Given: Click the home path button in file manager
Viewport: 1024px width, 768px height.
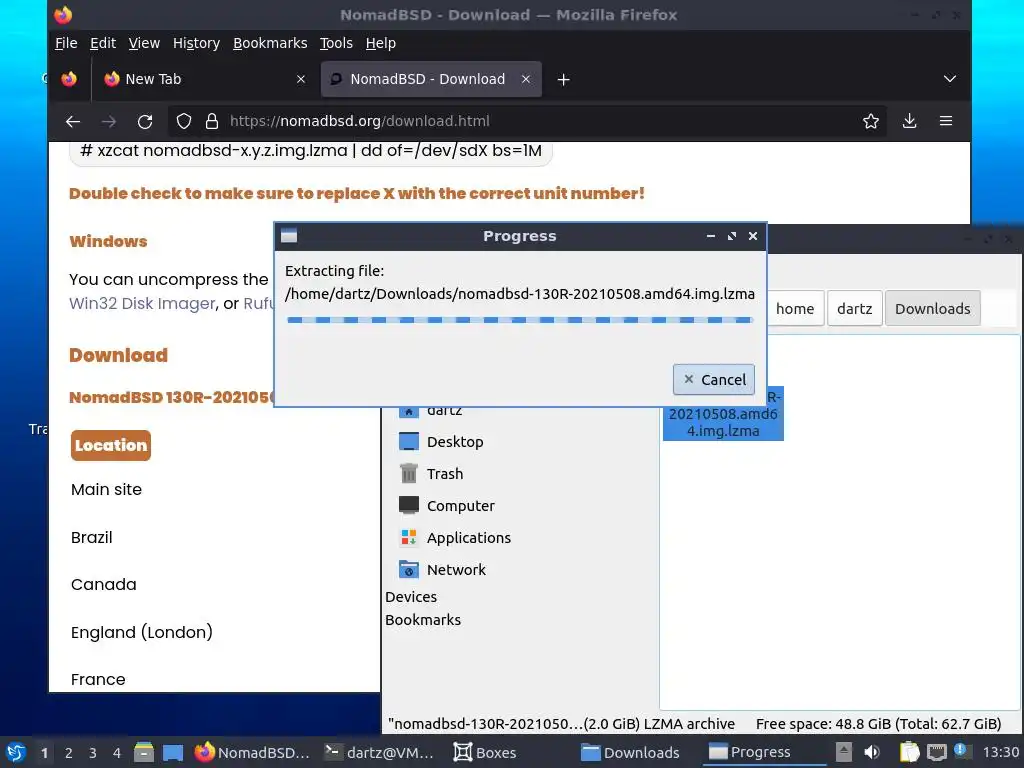Looking at the screenshot, I should pos(794,308).
